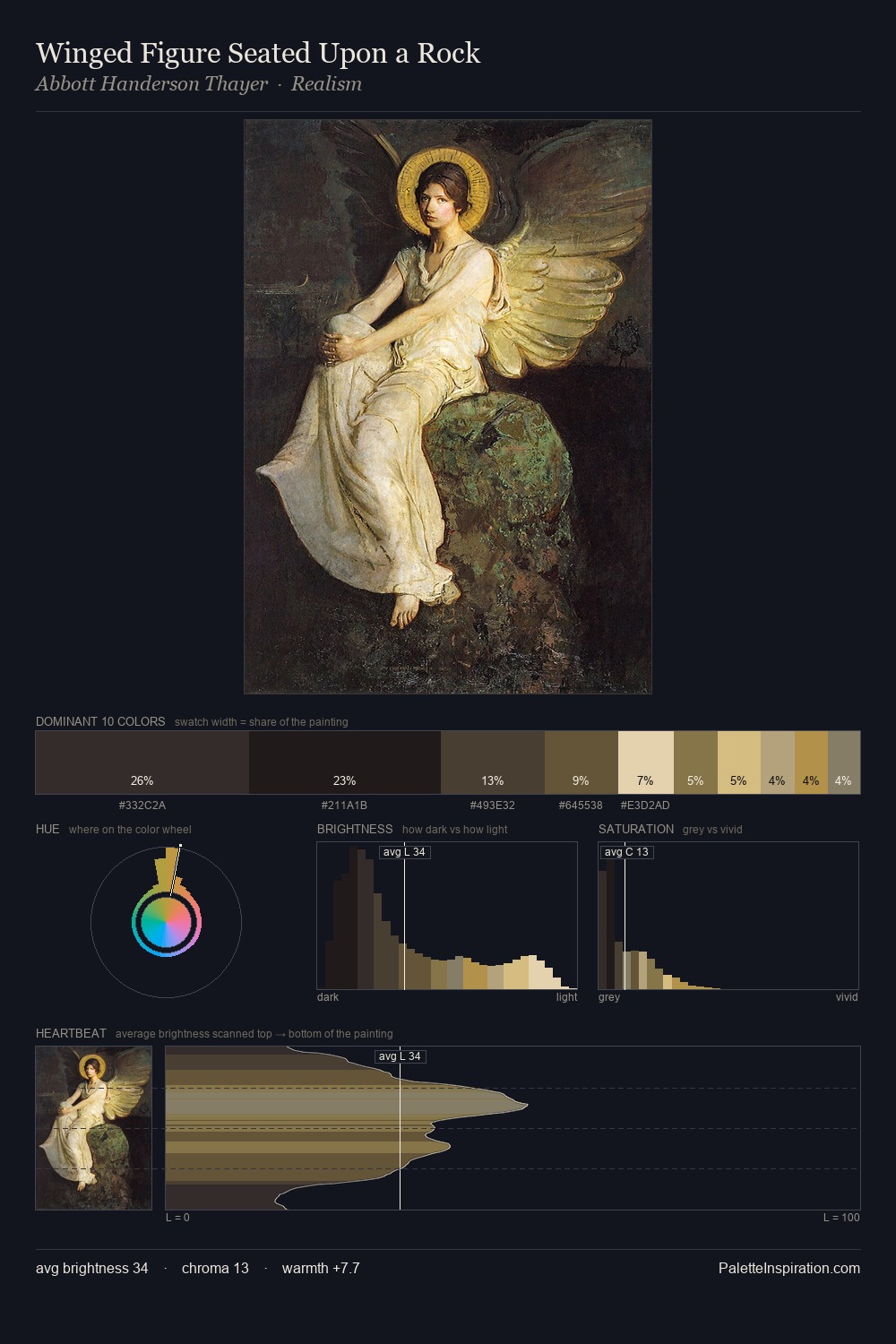
Task: Click the 'DOMINANT 10 COLORS' heading
Action: click(100, 721)
